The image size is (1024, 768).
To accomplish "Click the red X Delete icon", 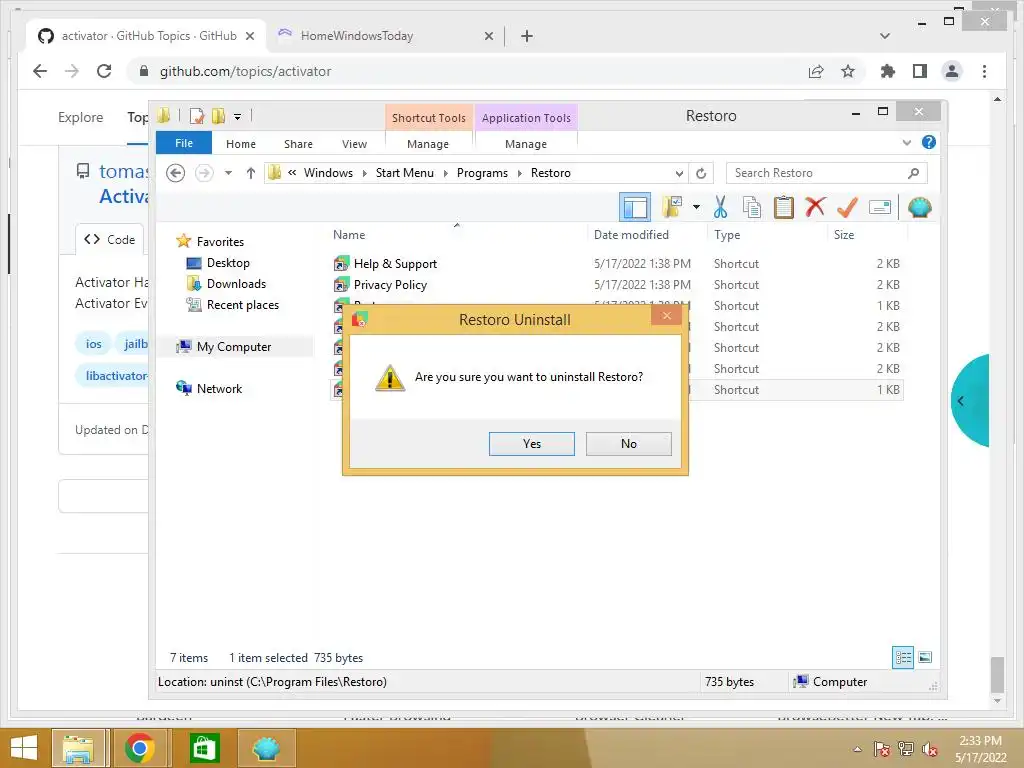I will 815,207.
